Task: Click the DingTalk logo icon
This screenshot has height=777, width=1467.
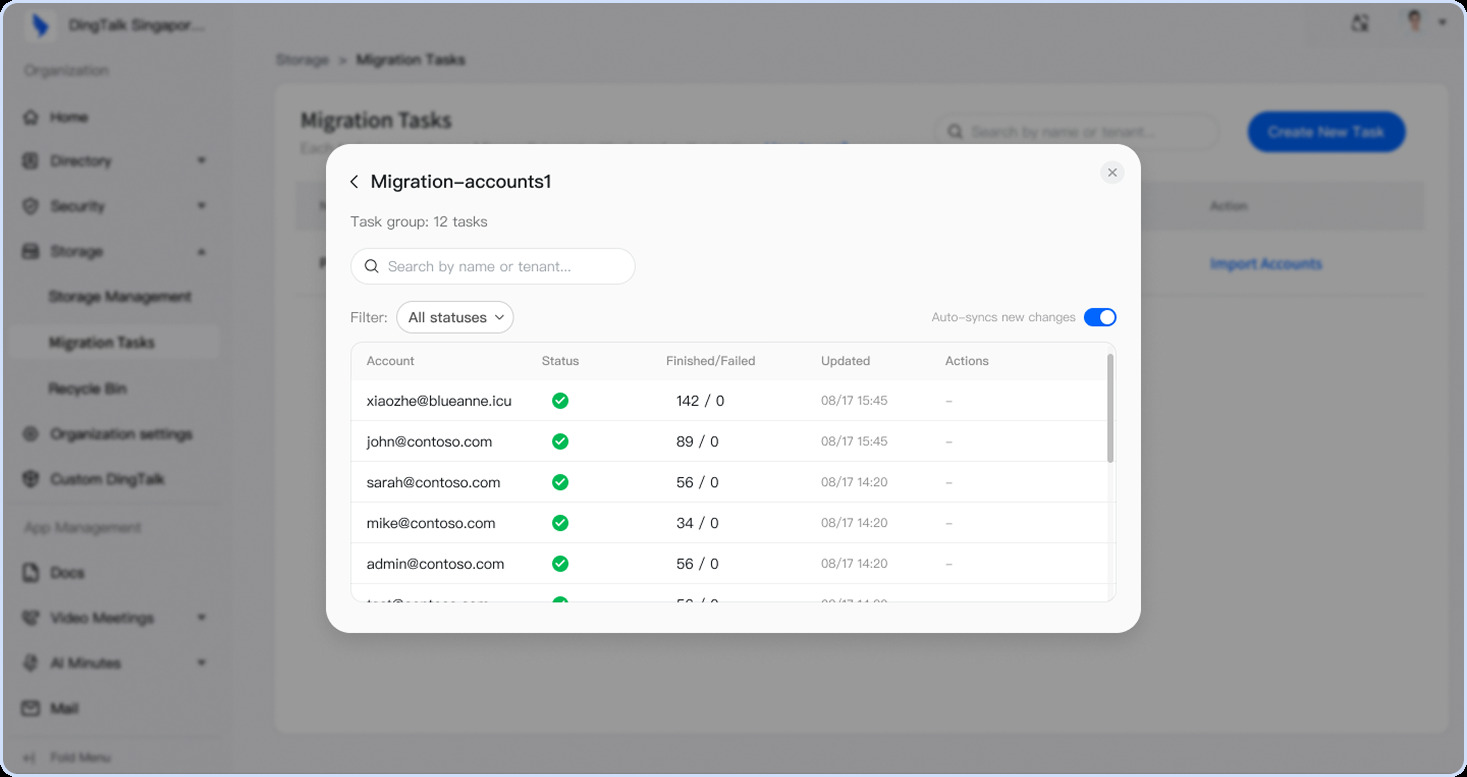Action: (x=41, y=26)
